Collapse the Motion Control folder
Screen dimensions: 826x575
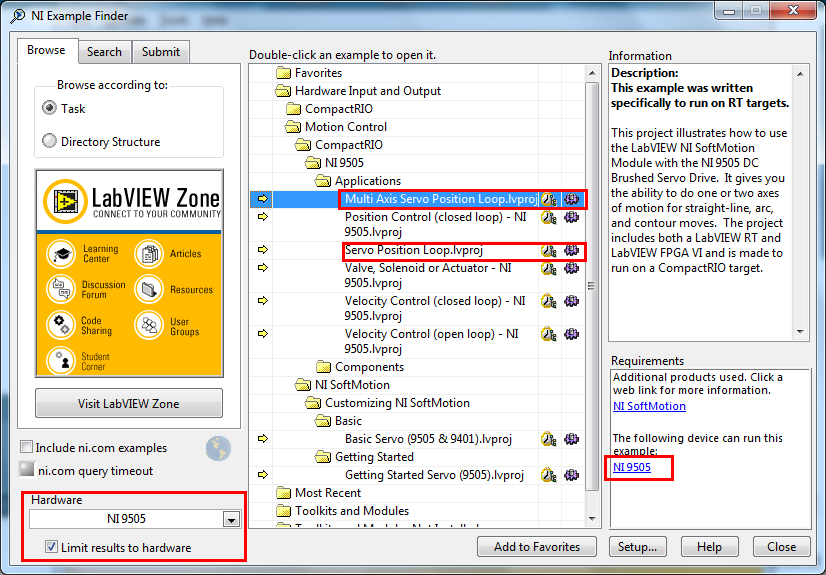(x=293, y=127)
